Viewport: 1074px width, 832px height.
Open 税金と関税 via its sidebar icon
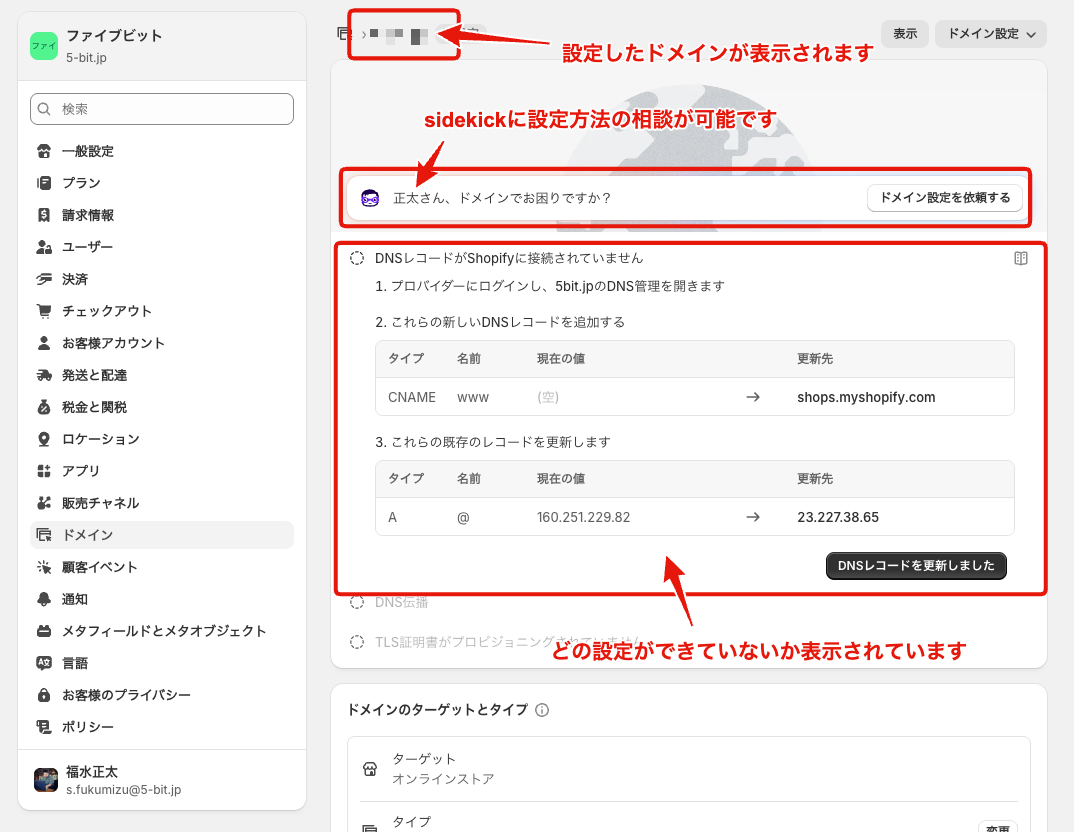point(44,407)
